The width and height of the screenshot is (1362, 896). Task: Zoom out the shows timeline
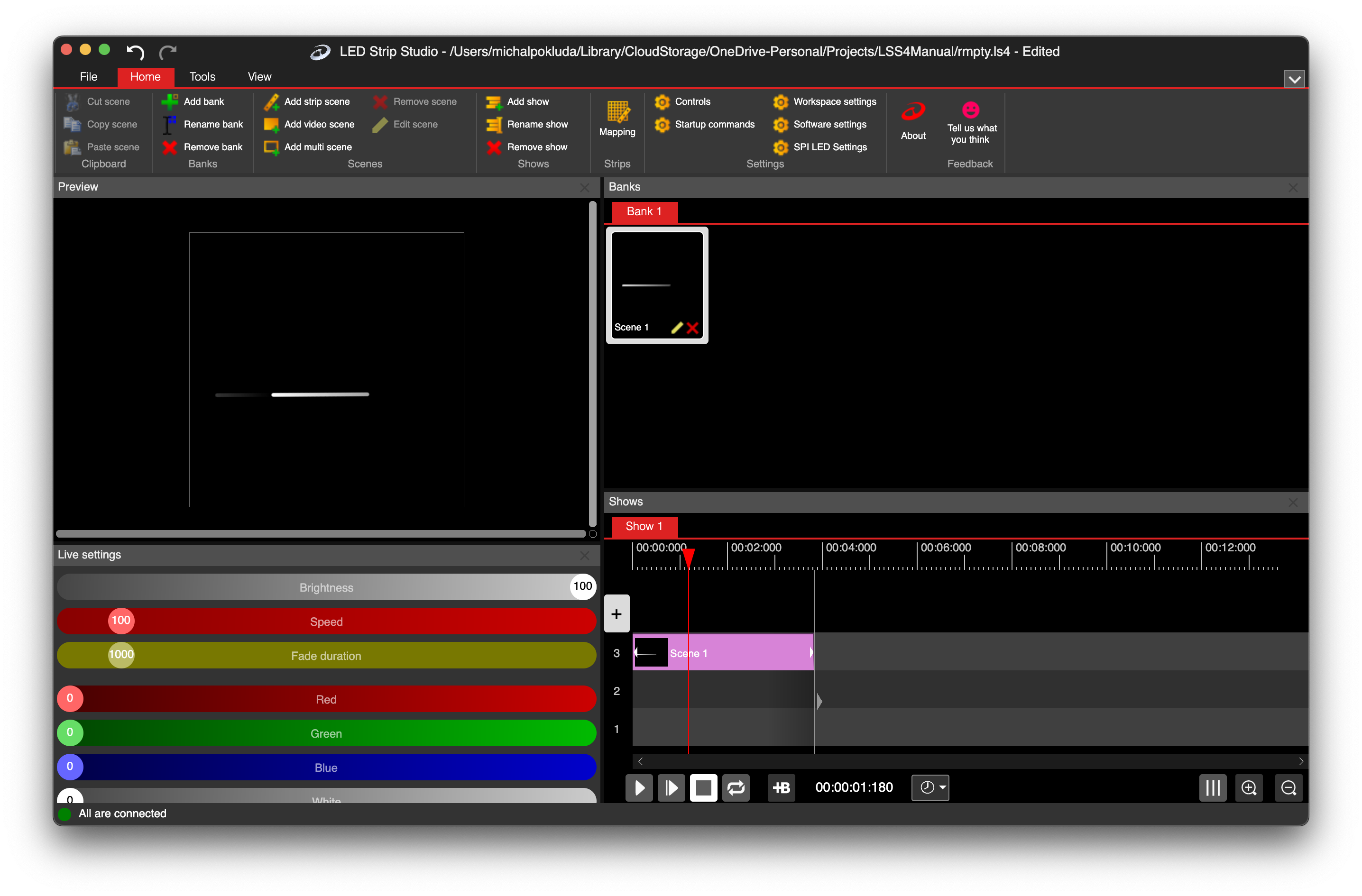coord(1288,787)
